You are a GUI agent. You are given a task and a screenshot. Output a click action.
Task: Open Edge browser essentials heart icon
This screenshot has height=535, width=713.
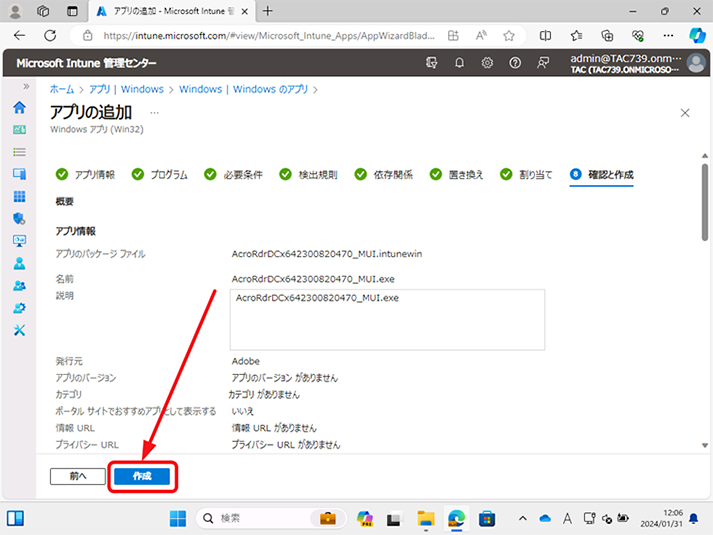click(638, 35)
